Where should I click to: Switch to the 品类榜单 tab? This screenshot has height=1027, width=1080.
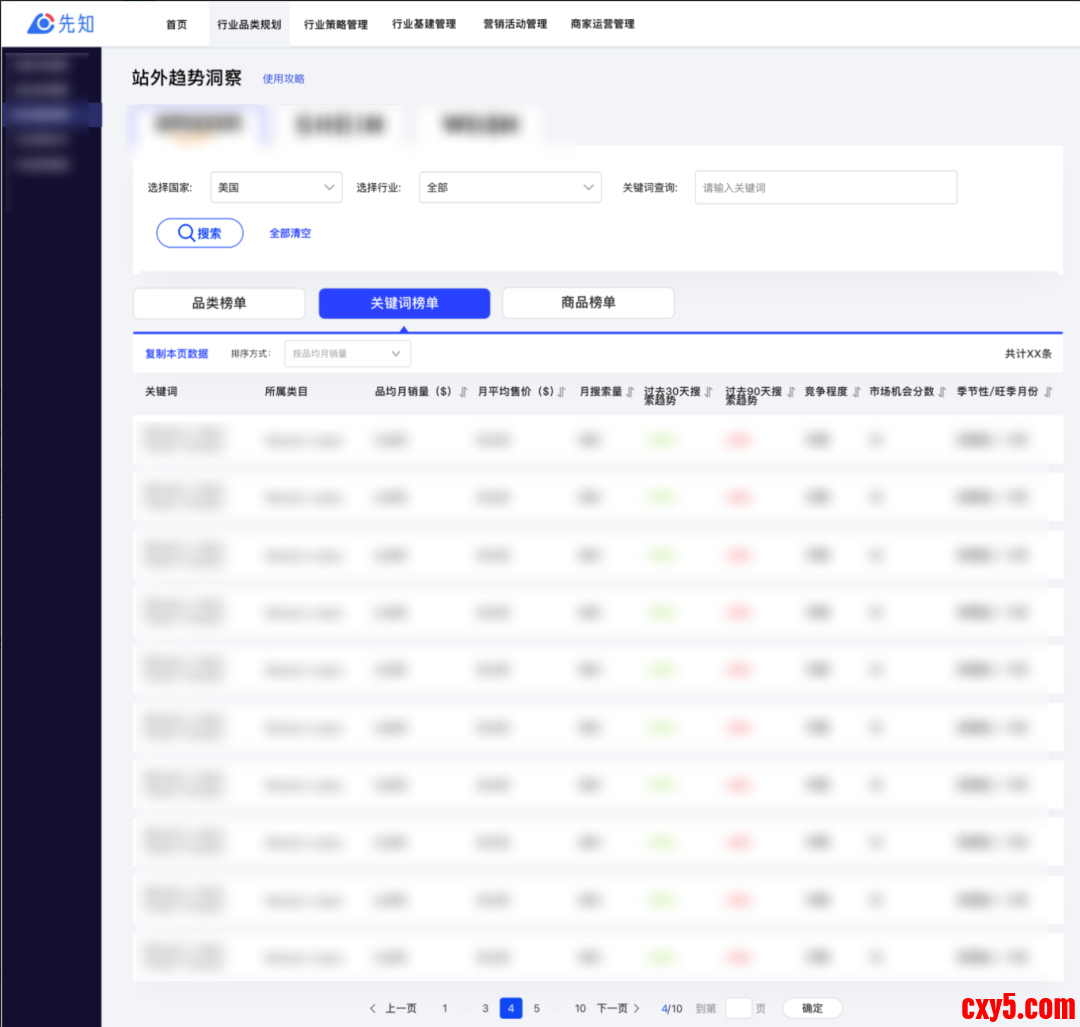tap(219, 303)
